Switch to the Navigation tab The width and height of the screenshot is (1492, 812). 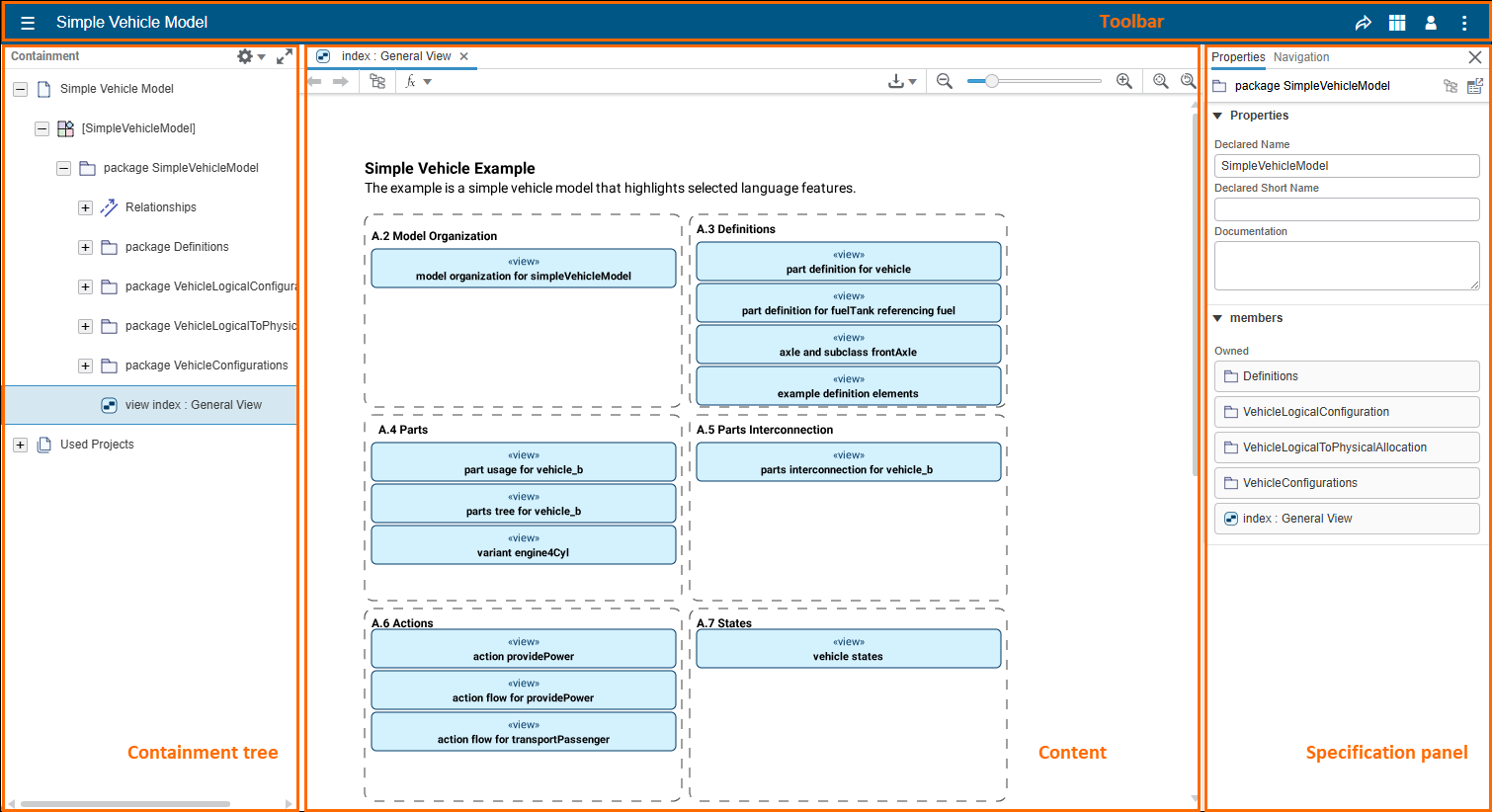click(1301, 57)
